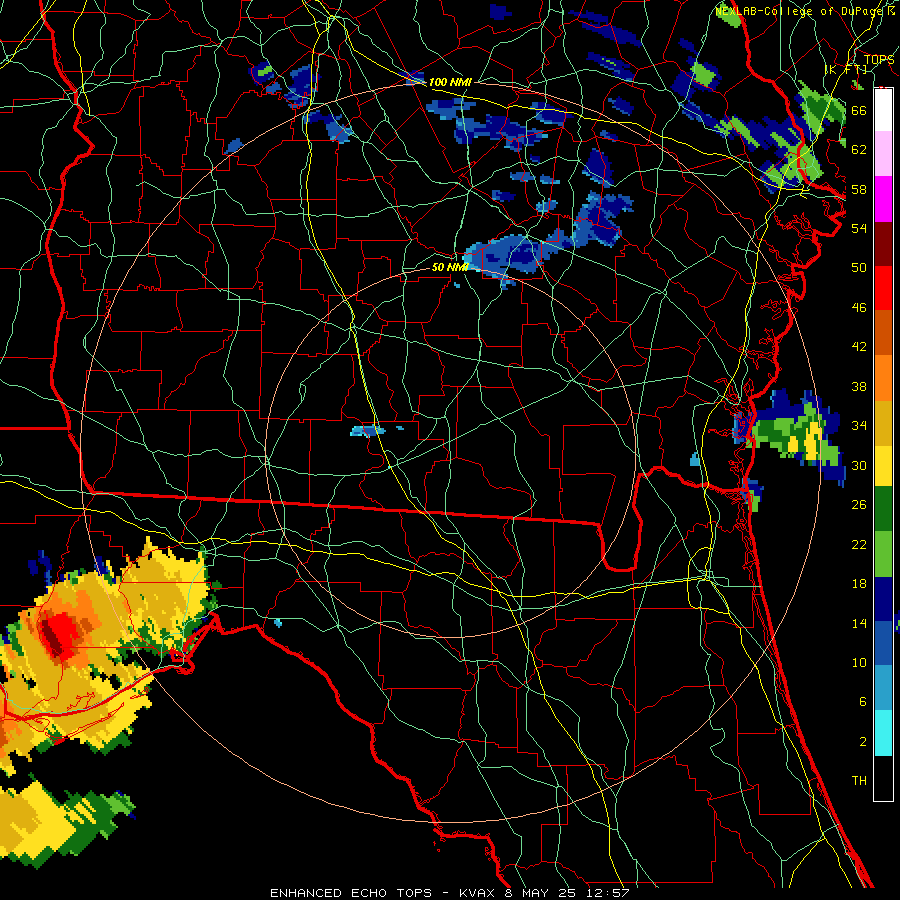Click the bright red swatch near 46
The height and width of the screenshot is (900, 900).
point(883,289)
